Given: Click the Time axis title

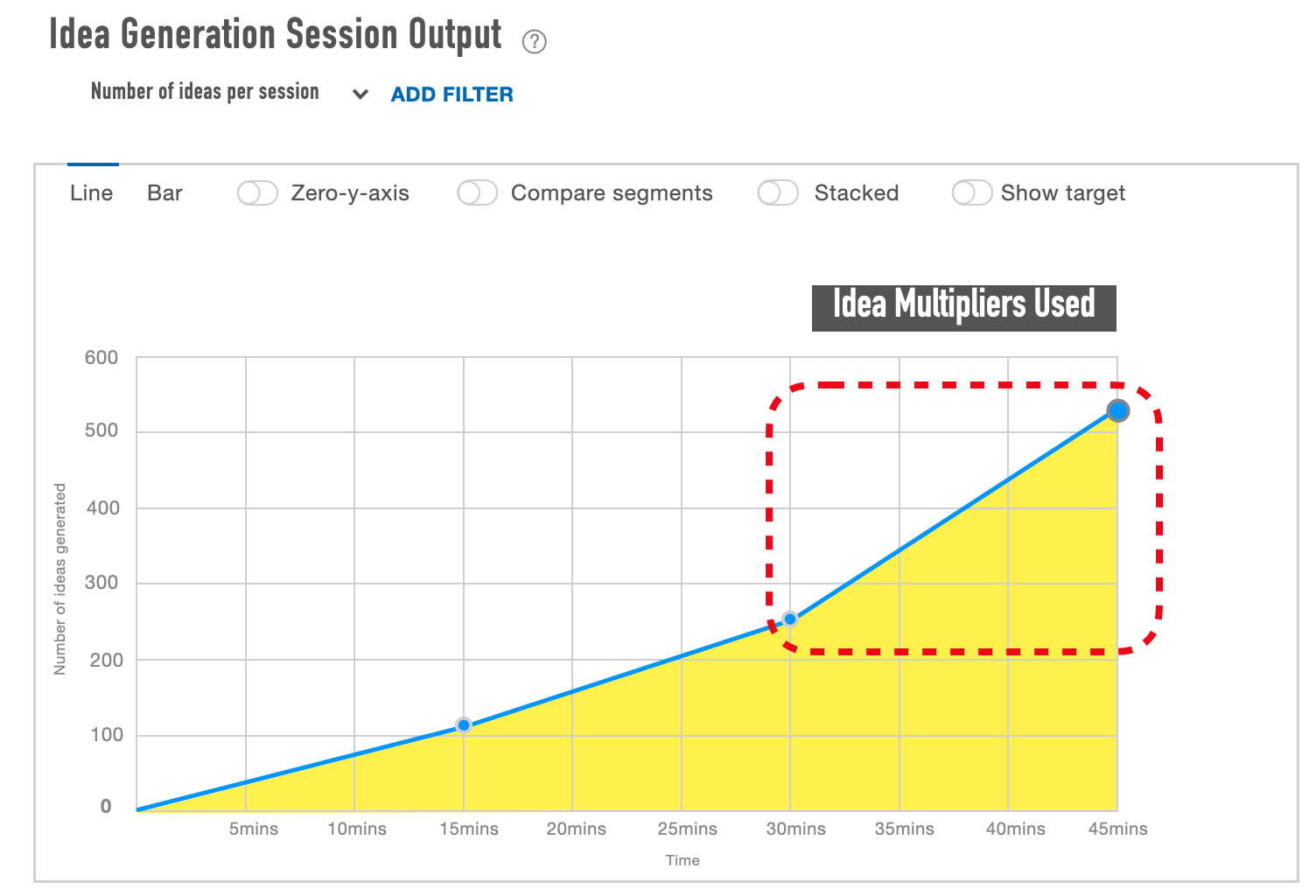Looking at the screenshot, I should pos(682,860).
